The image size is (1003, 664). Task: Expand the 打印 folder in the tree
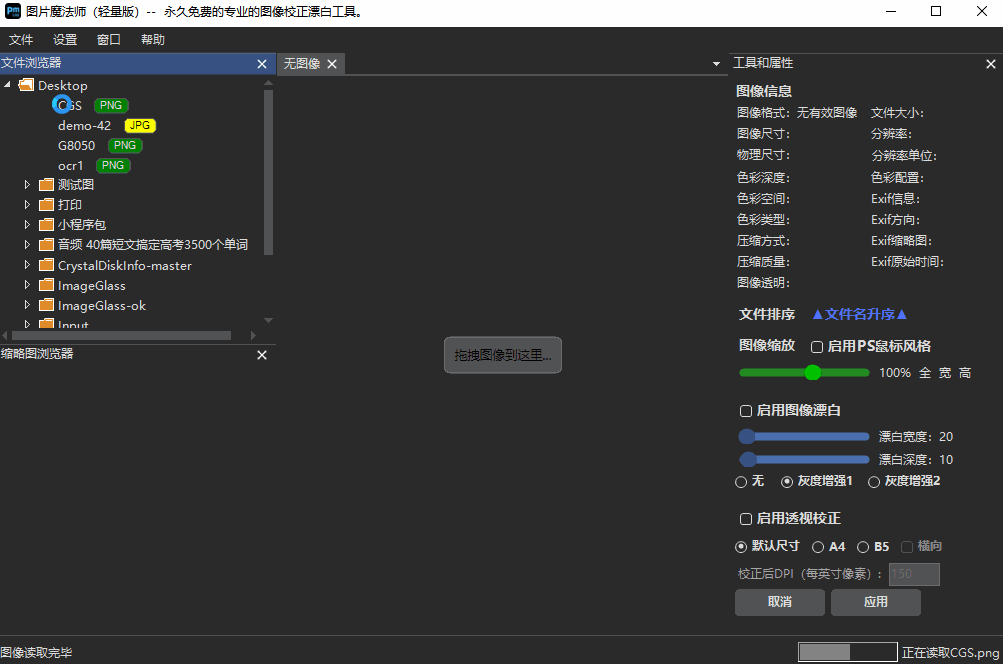point(27,204)
